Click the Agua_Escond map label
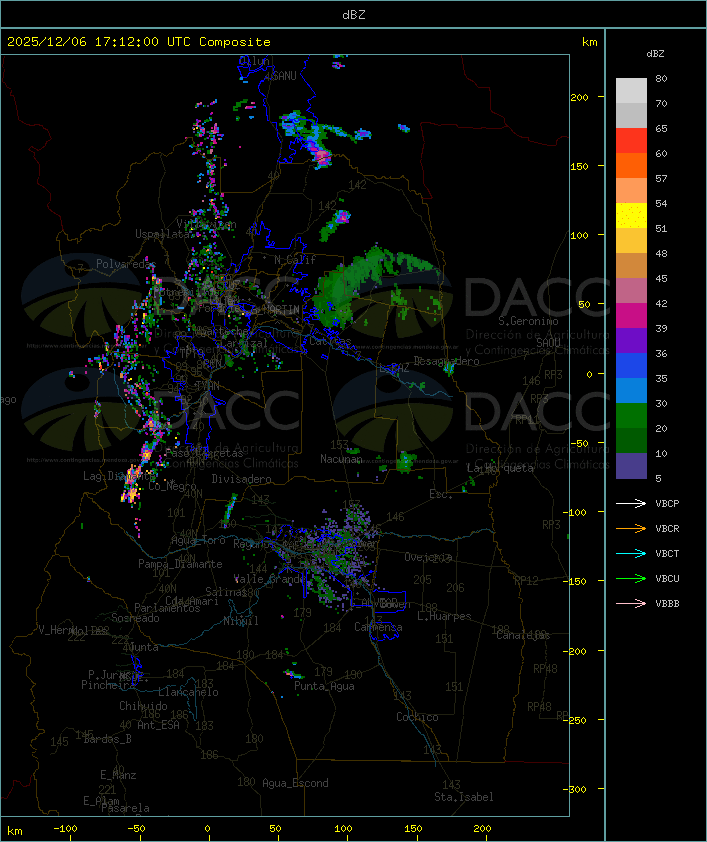The image size is (707, 842). pos(295,783)
